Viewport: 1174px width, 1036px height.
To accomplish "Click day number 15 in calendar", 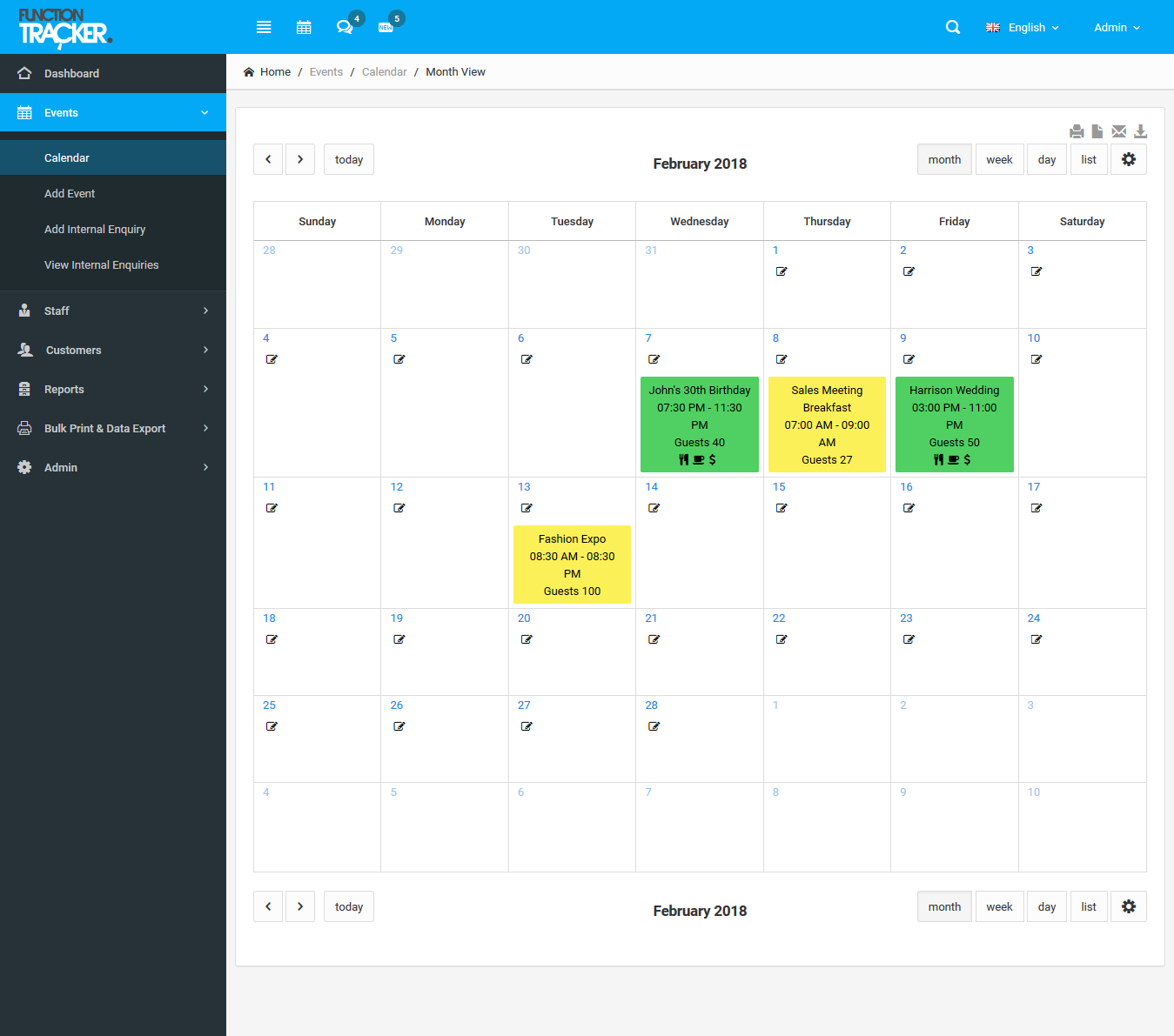I will pos(779,487).
